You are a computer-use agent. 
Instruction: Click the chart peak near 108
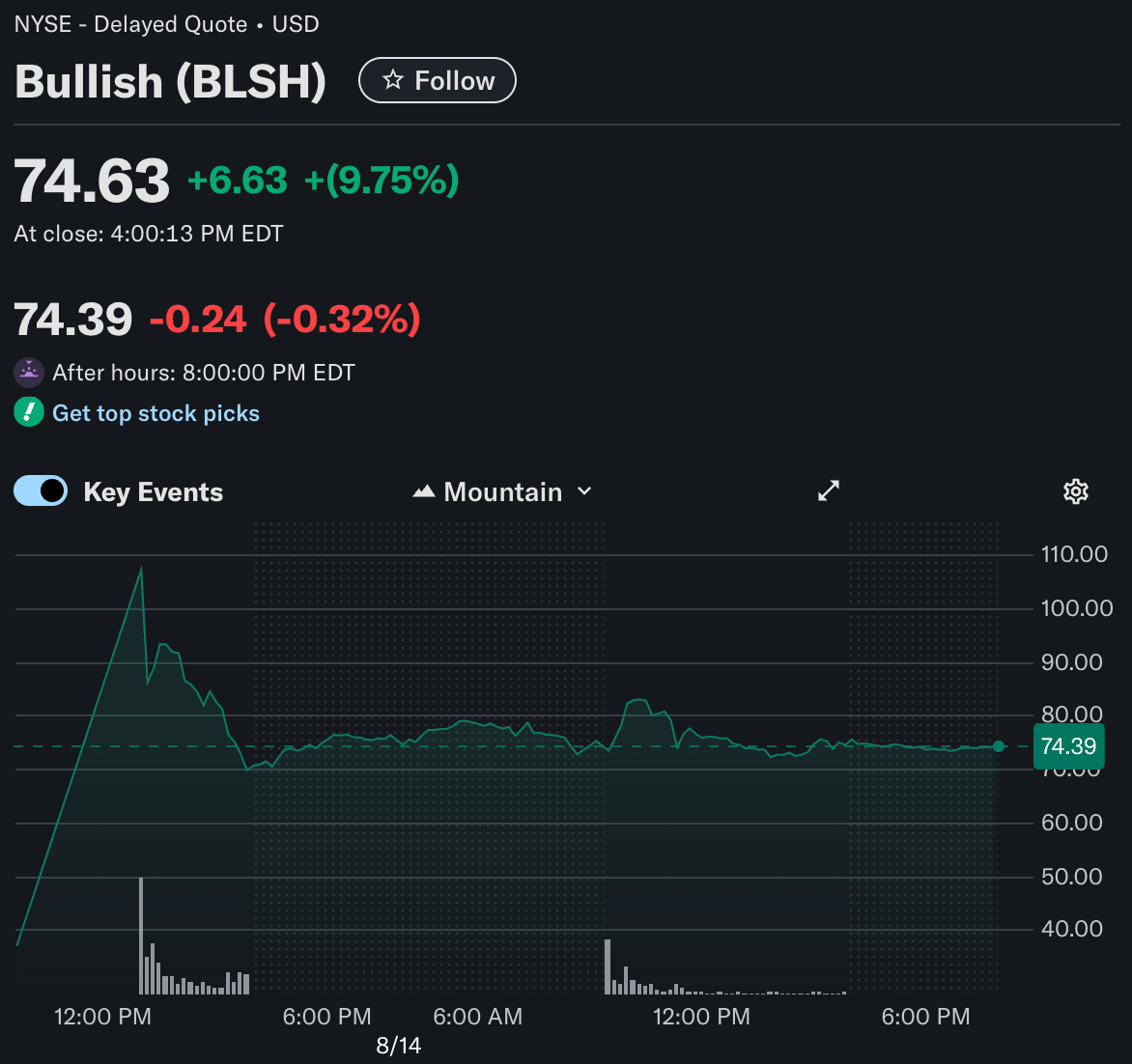(x=141, y=569)
